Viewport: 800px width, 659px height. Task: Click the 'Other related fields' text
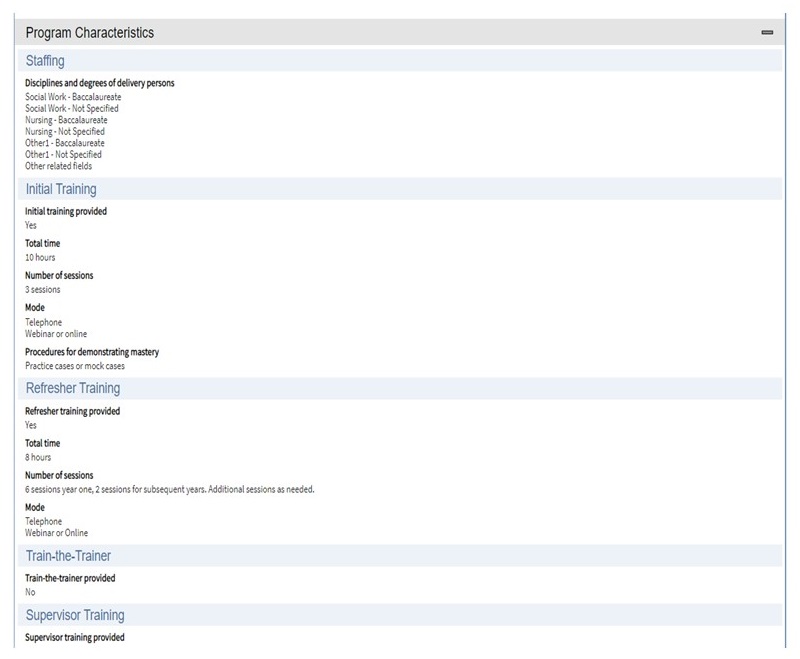point(58,166)
